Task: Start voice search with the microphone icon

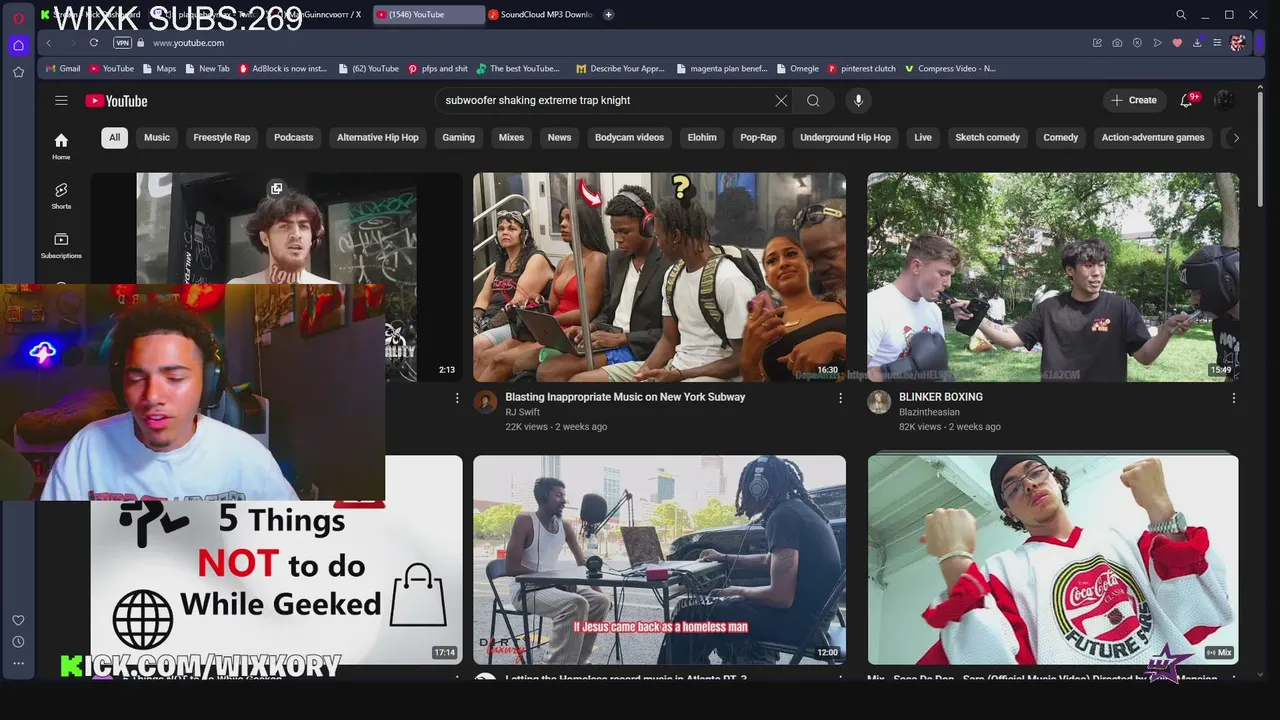Action: [858, 100]
